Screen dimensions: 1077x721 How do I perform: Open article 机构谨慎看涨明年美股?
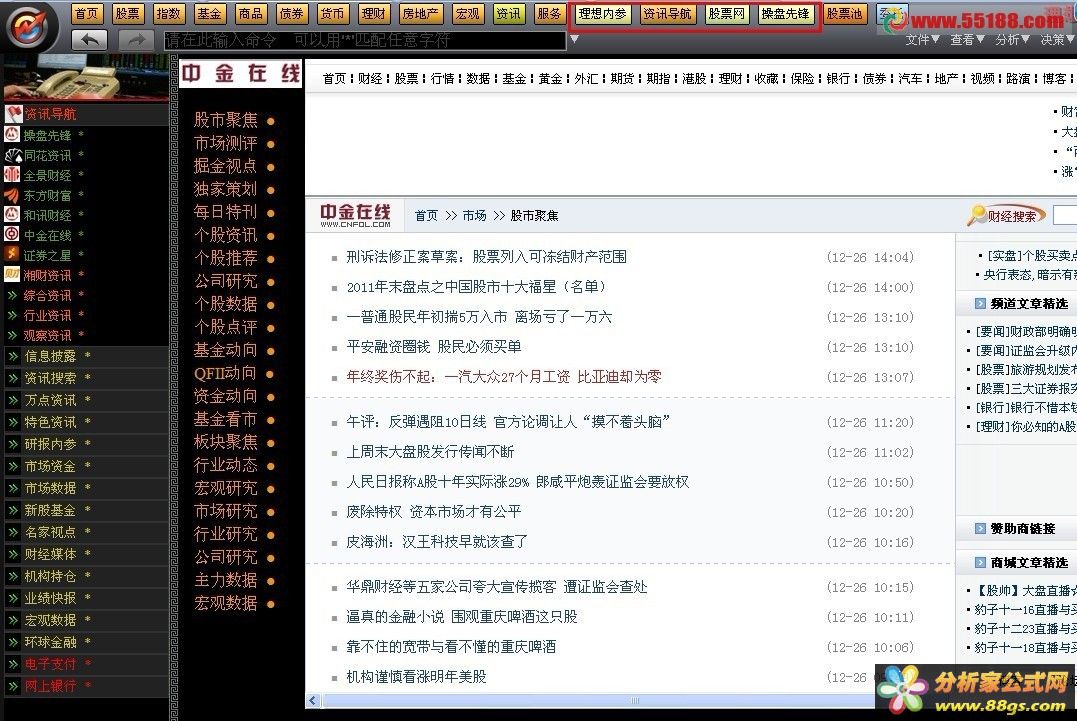point(416,677)
